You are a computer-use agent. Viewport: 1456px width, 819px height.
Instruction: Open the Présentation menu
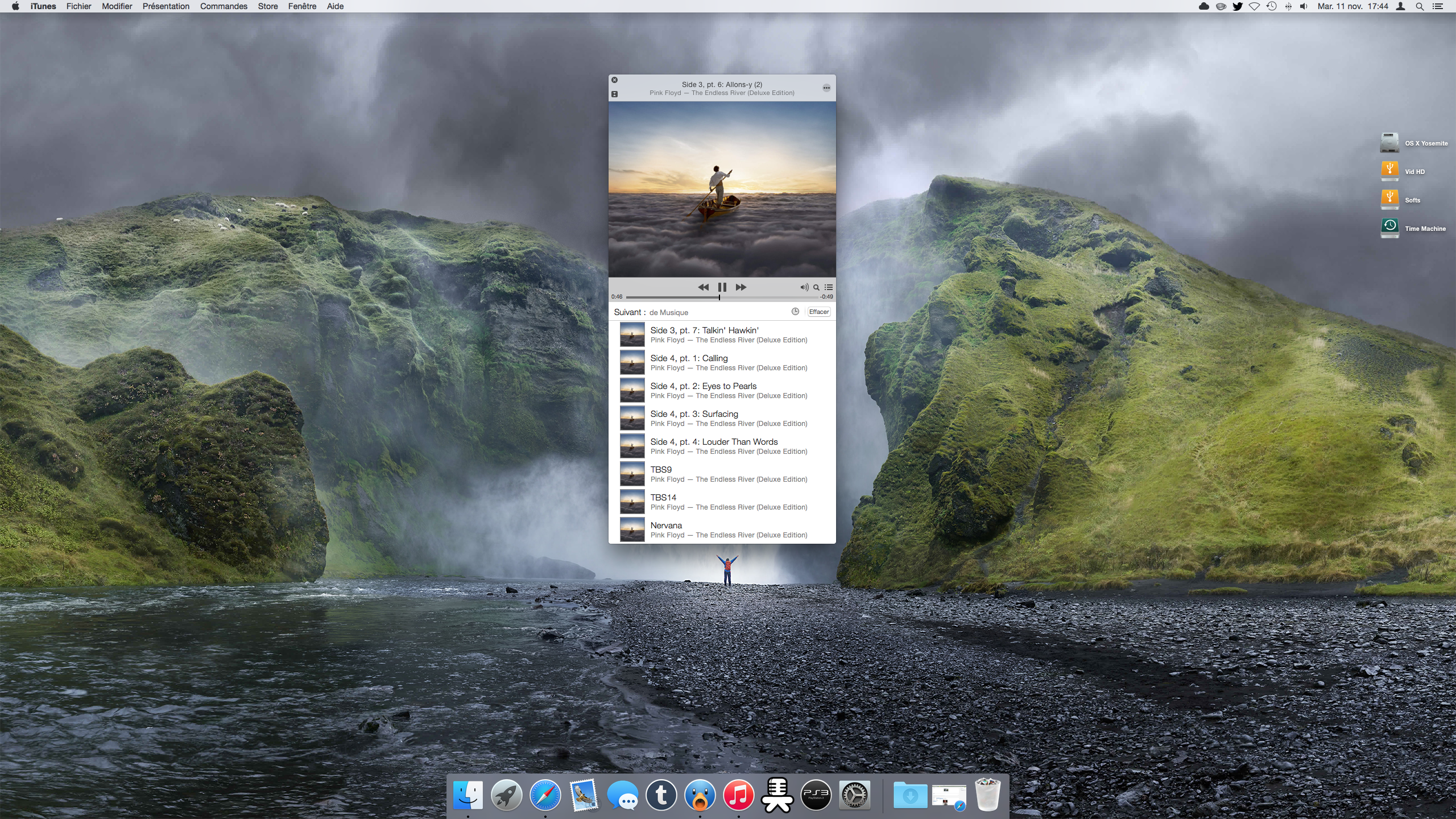pyautogui.click(x=166, y=6)
